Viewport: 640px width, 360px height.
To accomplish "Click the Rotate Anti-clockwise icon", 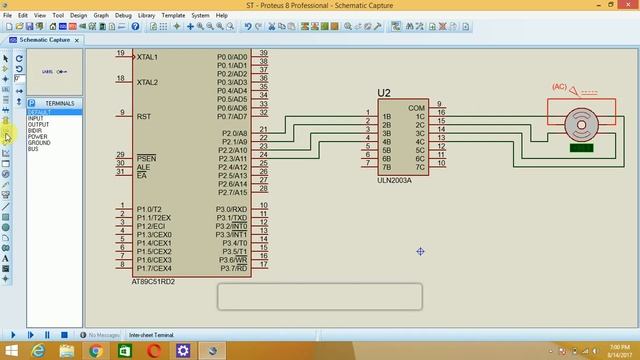I will click(19, 69).
